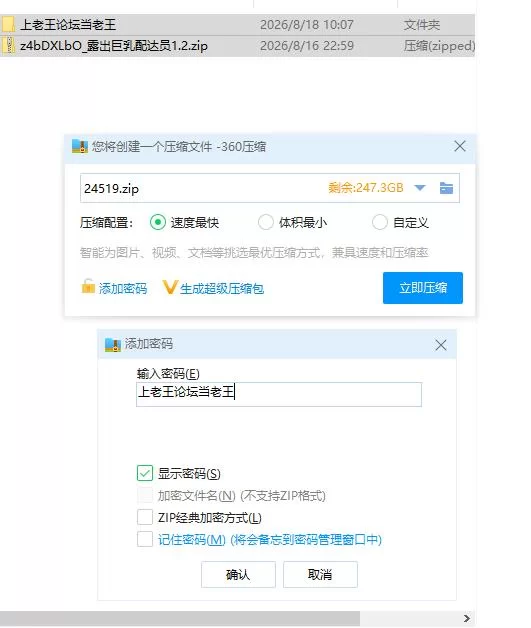531x628 pixels.
Task: Close the 360压缩 create archive dialog
Action: (x=460, y=146)
